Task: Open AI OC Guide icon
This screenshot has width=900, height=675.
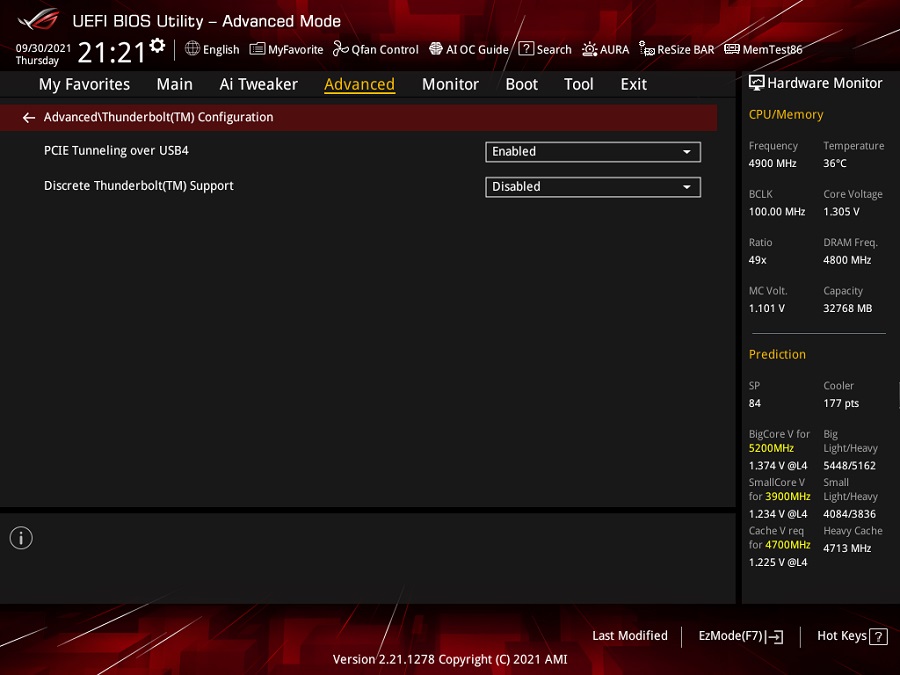Action: pyautogui.click(x=436, y=49)
